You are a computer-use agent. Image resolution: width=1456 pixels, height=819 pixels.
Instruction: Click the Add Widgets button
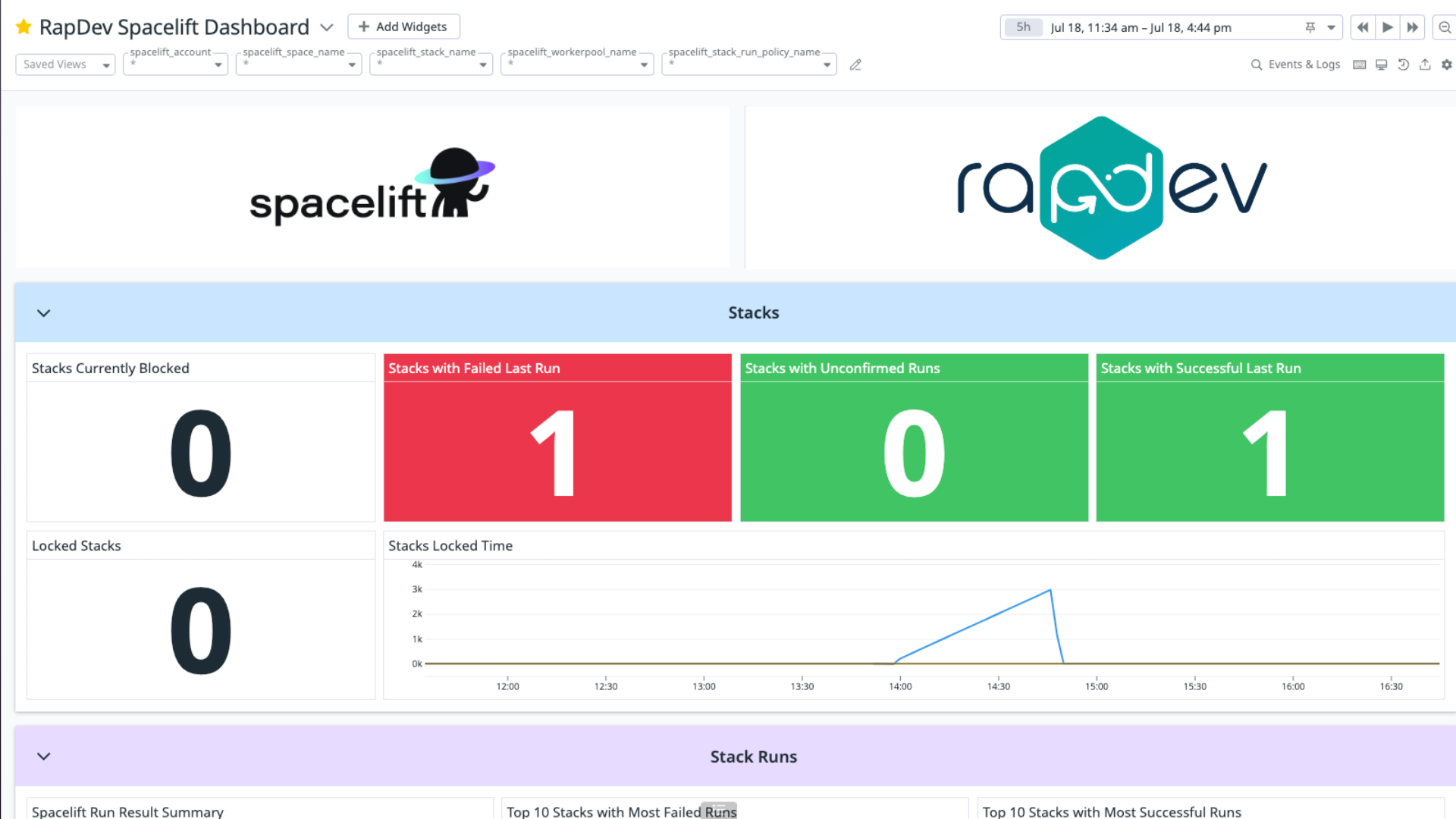click(403, 27)
